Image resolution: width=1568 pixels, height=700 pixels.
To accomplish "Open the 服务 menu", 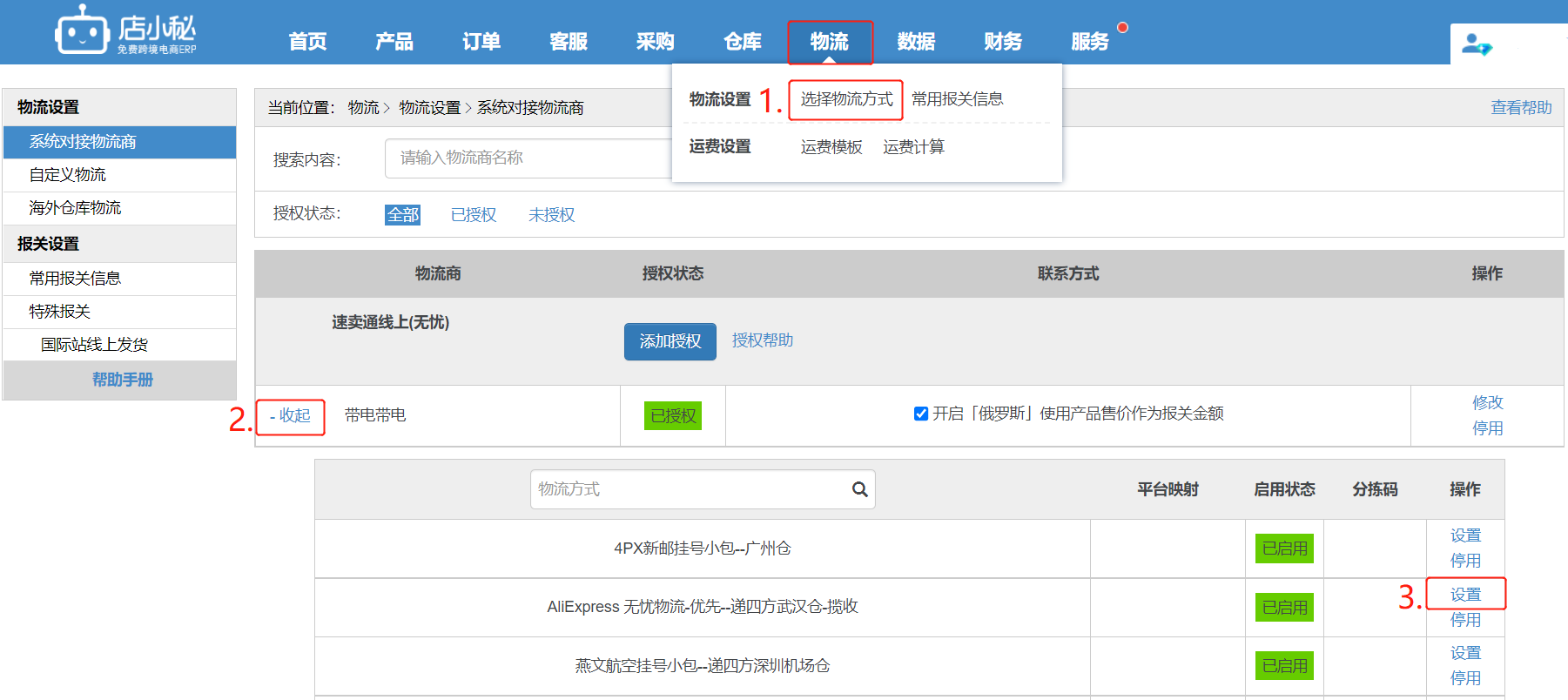I will coord(1090,42).
